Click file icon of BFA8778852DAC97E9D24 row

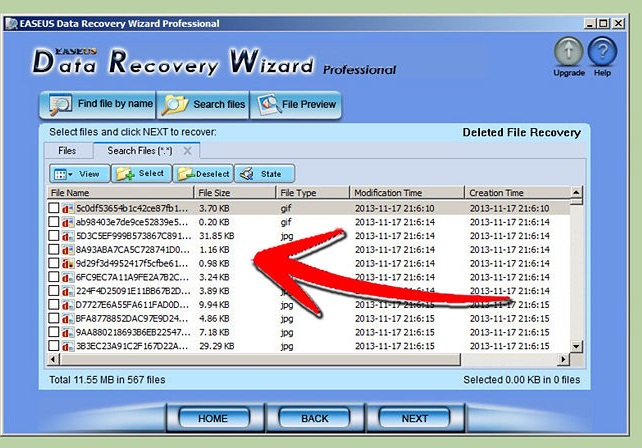(68, 319)
